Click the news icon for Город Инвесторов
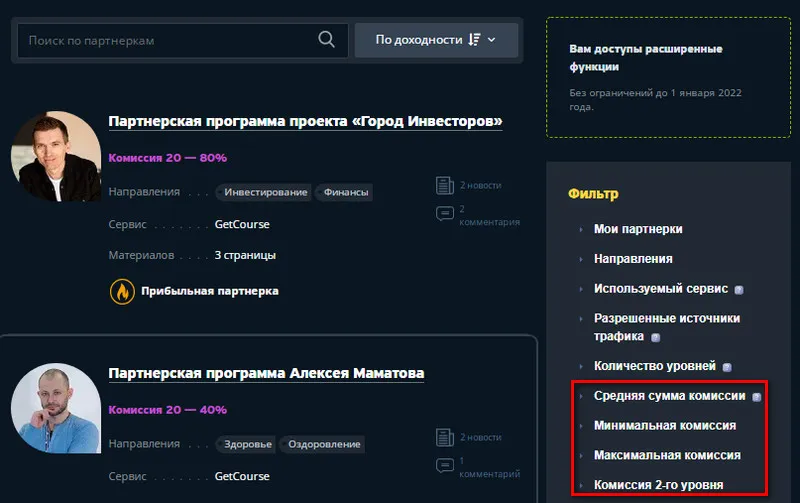This screenshot has width=800, height=503. [x=445, y=185]
